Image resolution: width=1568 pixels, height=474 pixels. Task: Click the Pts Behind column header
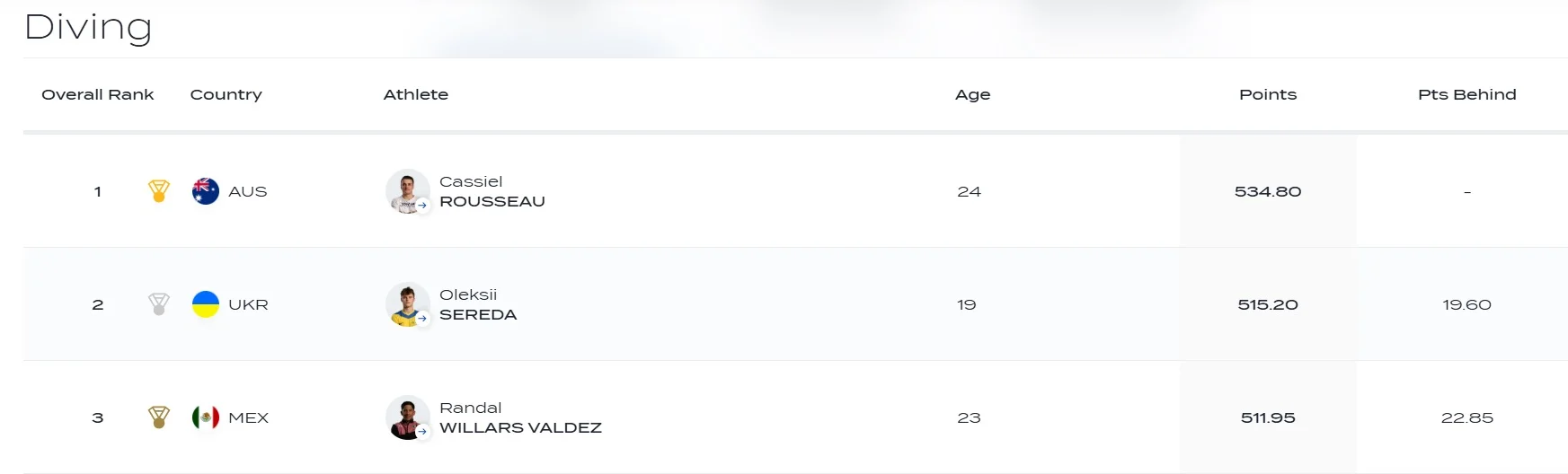point(1466,94)
